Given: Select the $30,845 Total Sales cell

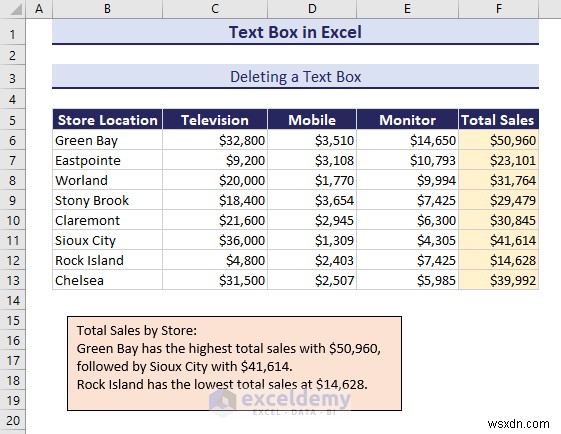Looking at the screenshot, I should (x=498, y=220).
